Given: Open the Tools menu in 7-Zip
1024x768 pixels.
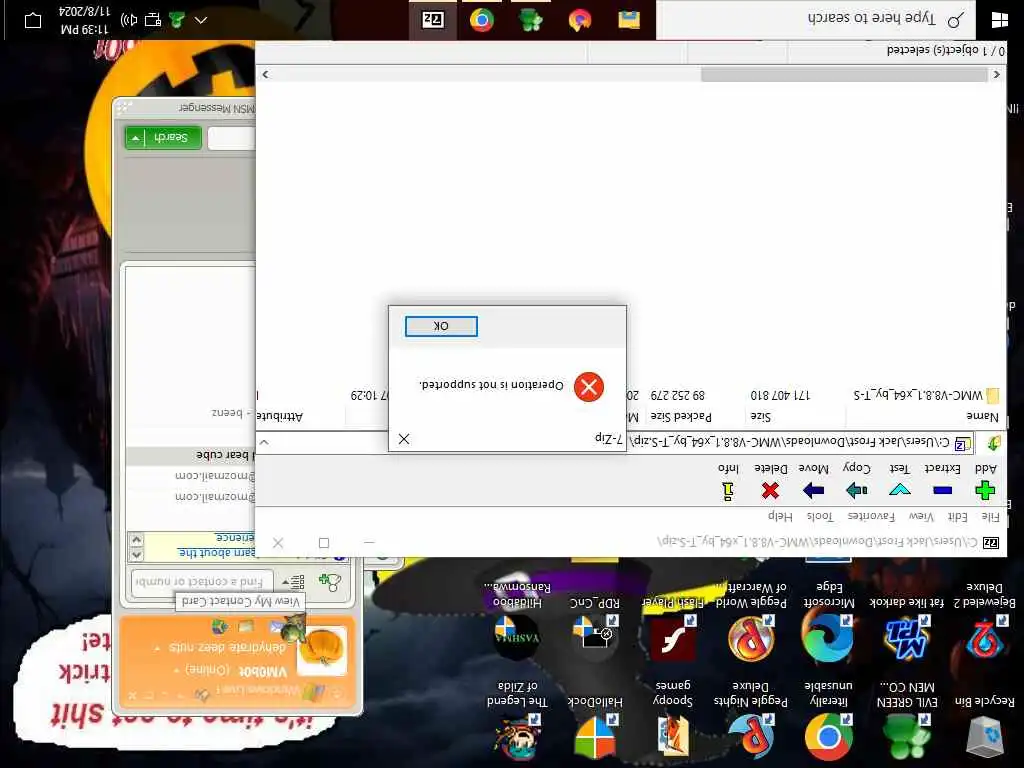Looking at the screenshot, I should click(820, 517).
